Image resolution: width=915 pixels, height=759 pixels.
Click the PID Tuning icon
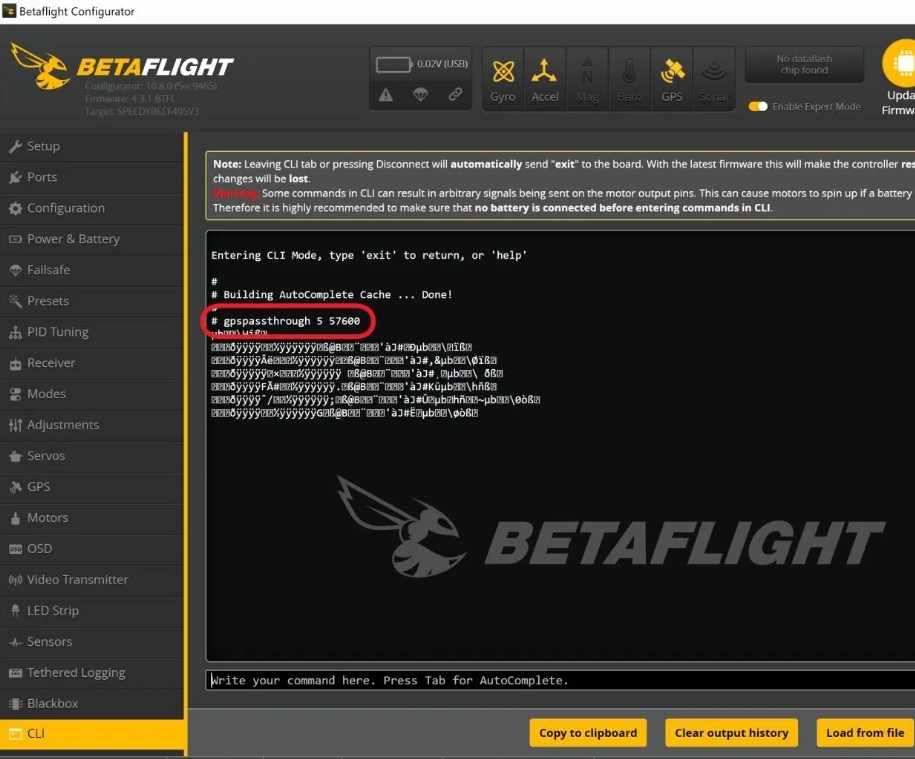tap(15, 333)
